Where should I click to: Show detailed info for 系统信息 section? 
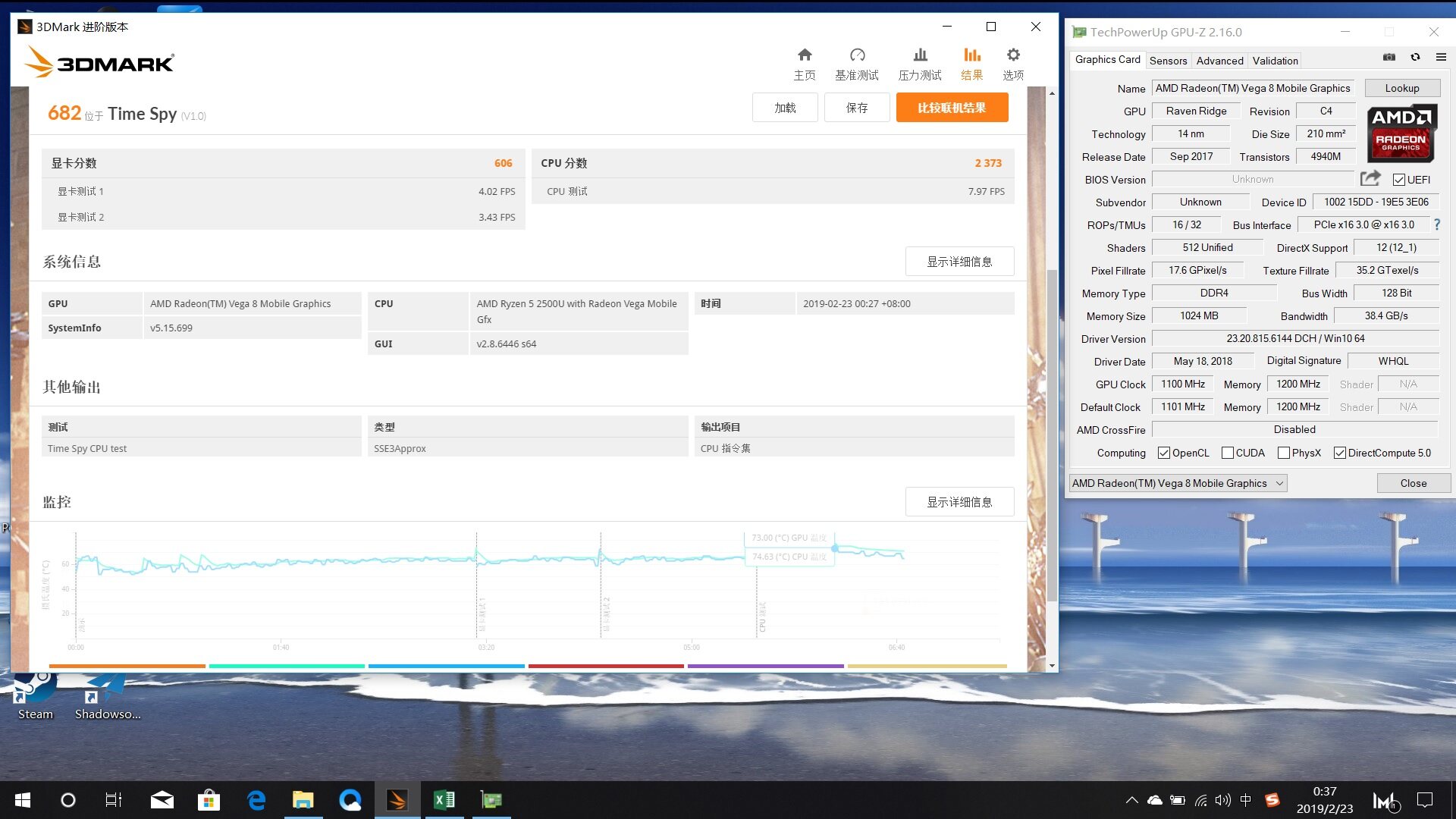coord(959,262)
